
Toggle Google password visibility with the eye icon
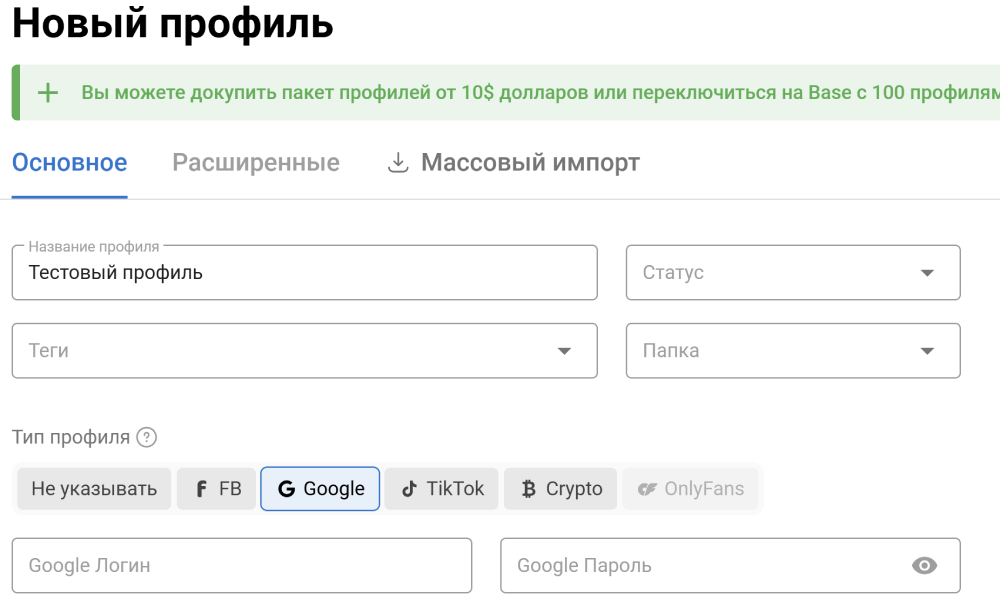coord(925,565)
